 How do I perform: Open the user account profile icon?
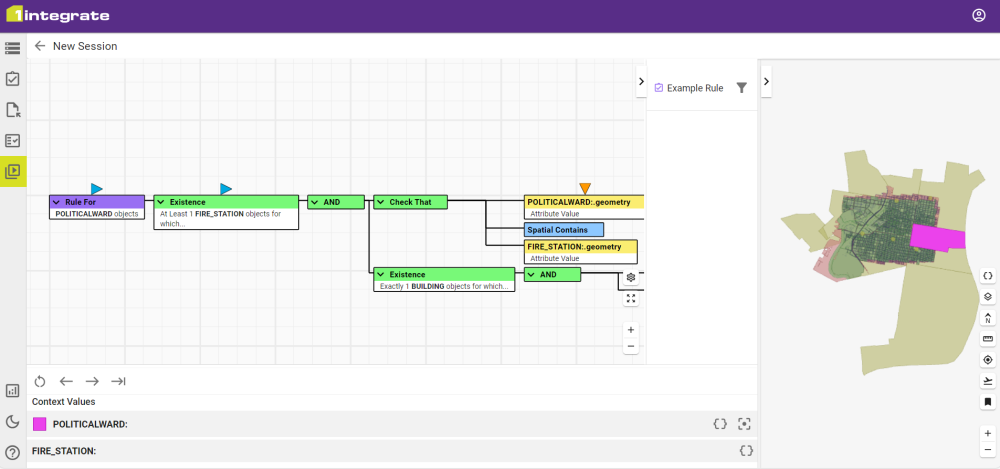(978, 15)
